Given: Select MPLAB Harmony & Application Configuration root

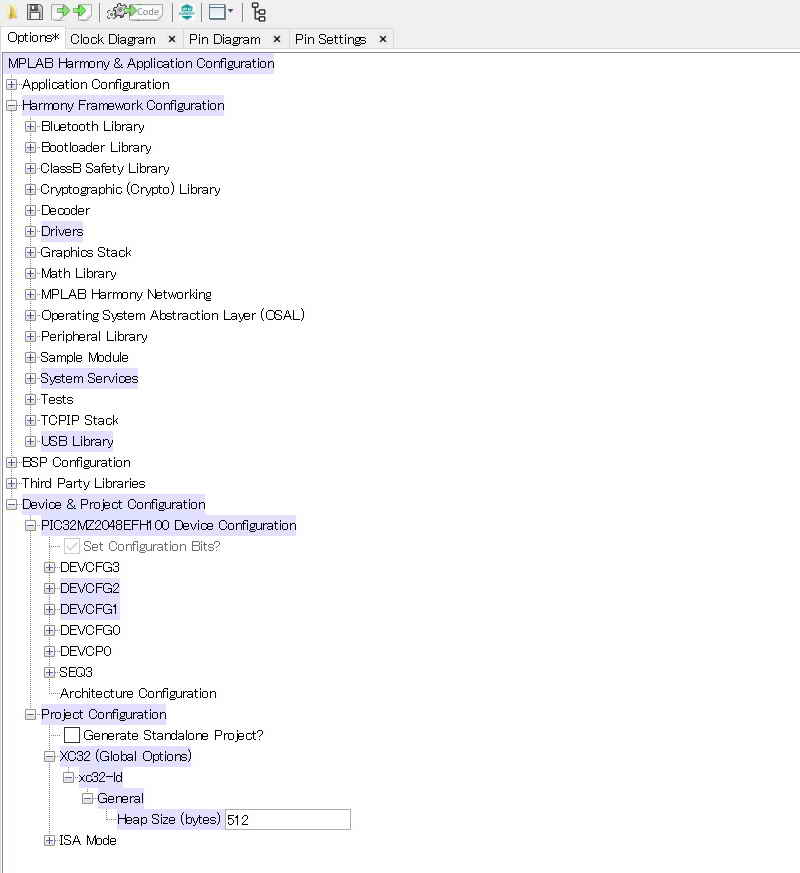Looking at the screenshot, I should click(141, 63).
